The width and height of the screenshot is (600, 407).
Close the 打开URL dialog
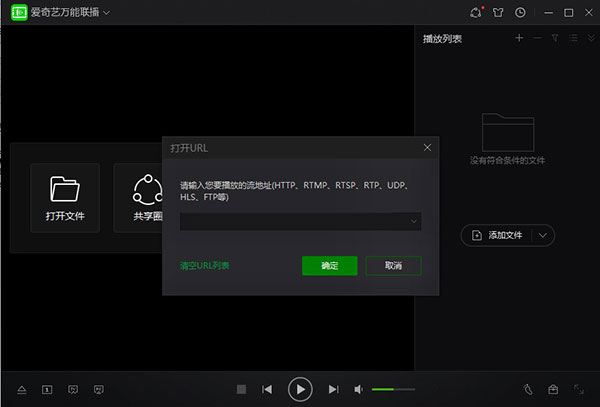click(427, 147)
